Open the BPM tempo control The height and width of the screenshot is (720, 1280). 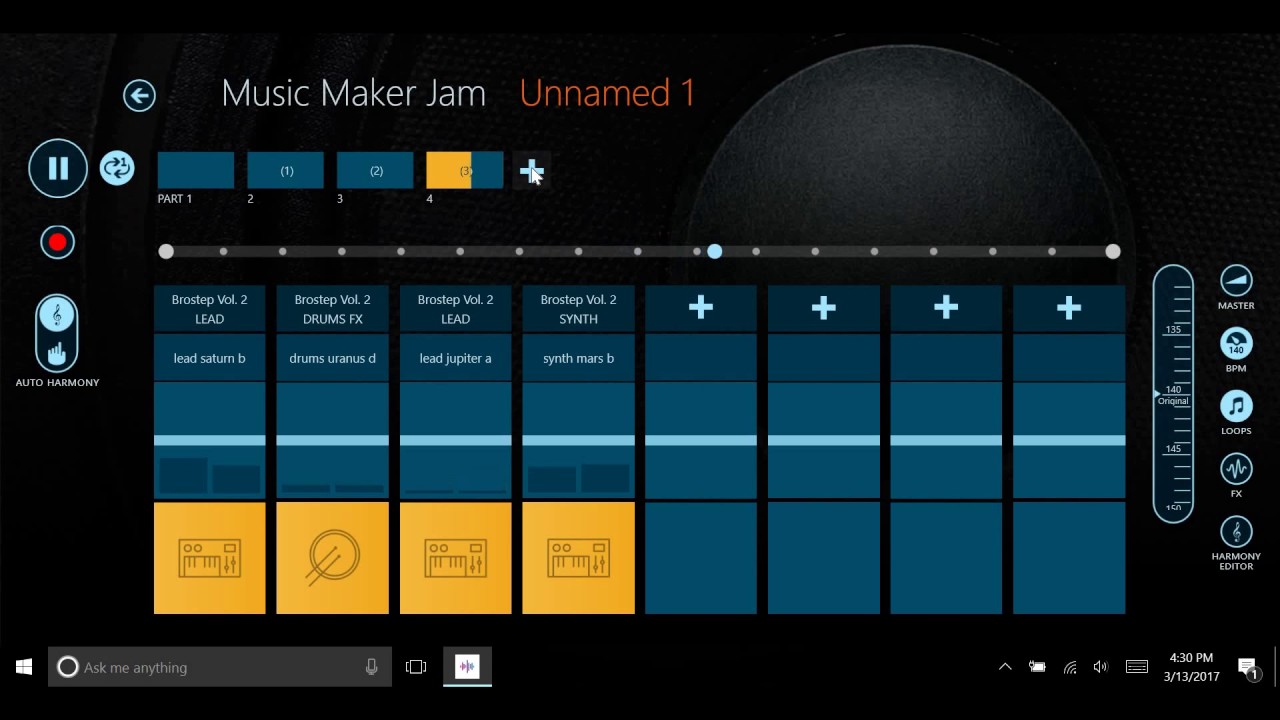coord(1236,344)
